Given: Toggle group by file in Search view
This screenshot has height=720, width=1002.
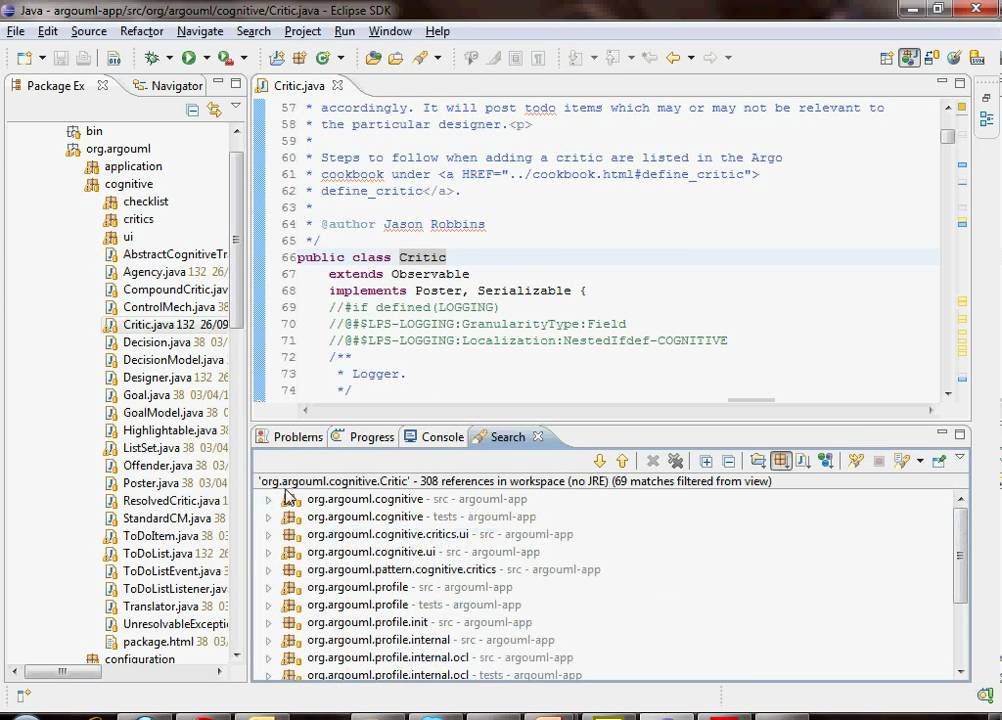Looking at the screenshot, I should pos(803,461).
